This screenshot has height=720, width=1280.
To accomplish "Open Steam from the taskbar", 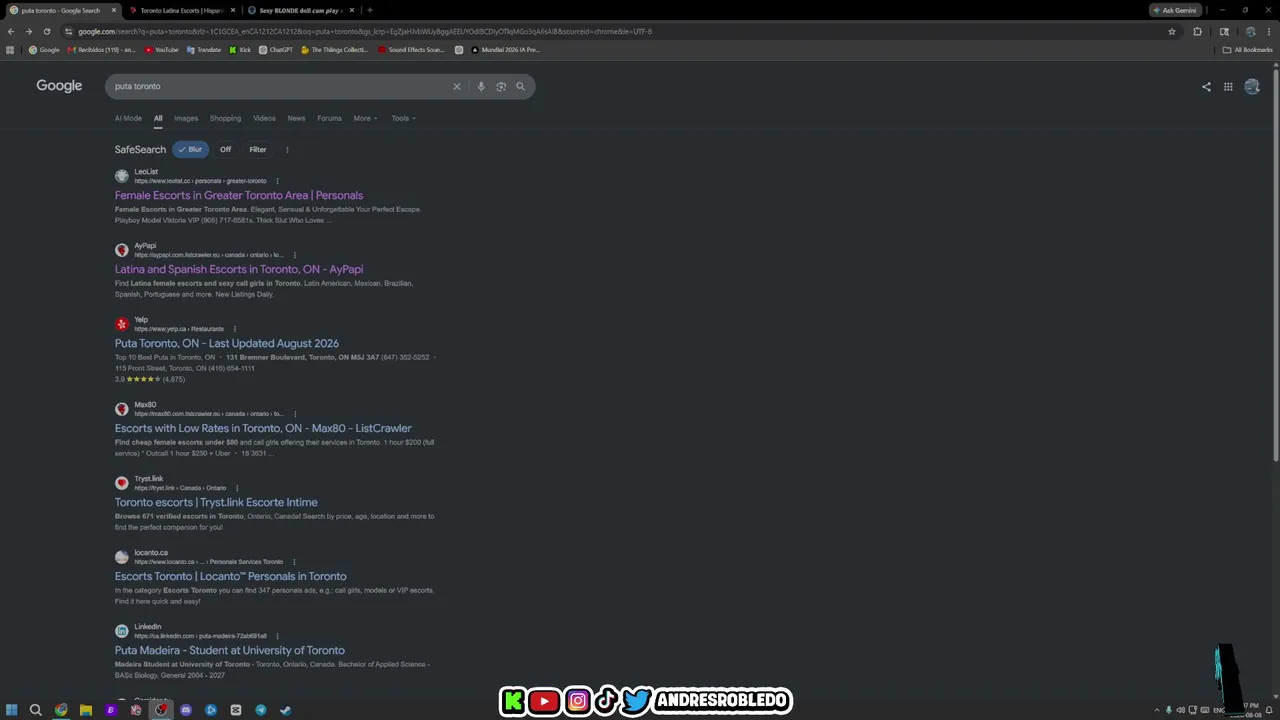I will click(286, 710).
